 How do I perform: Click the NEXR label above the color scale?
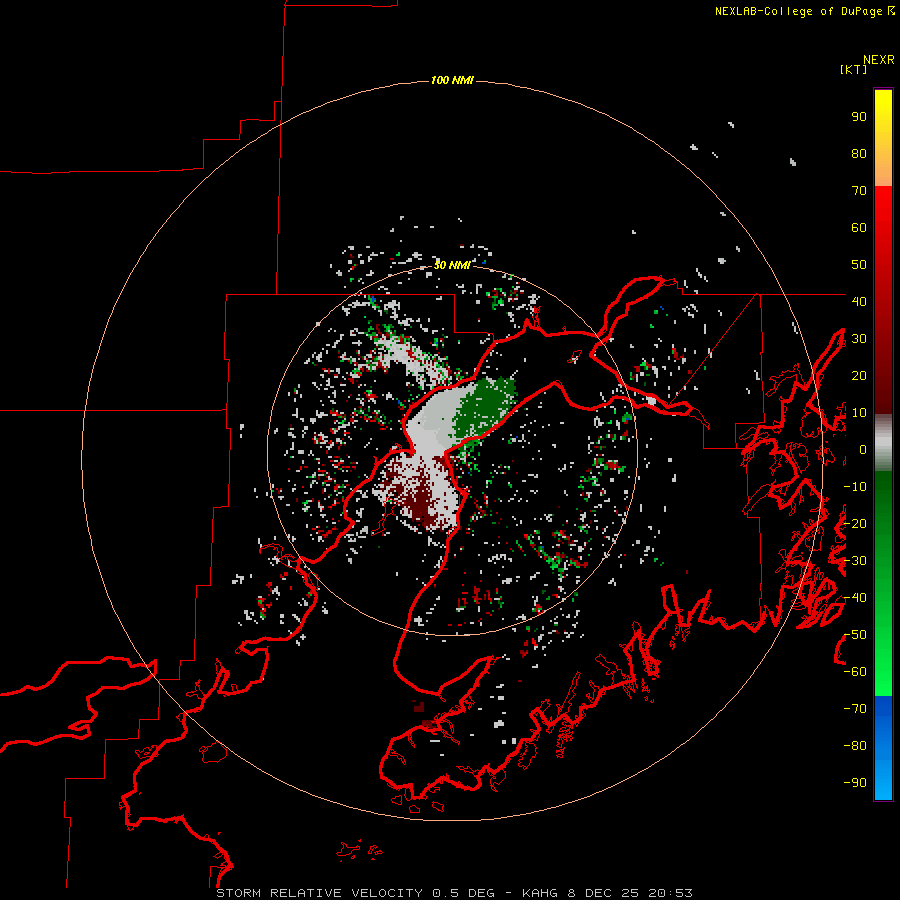pyautogui.click(x=878, y=60)
